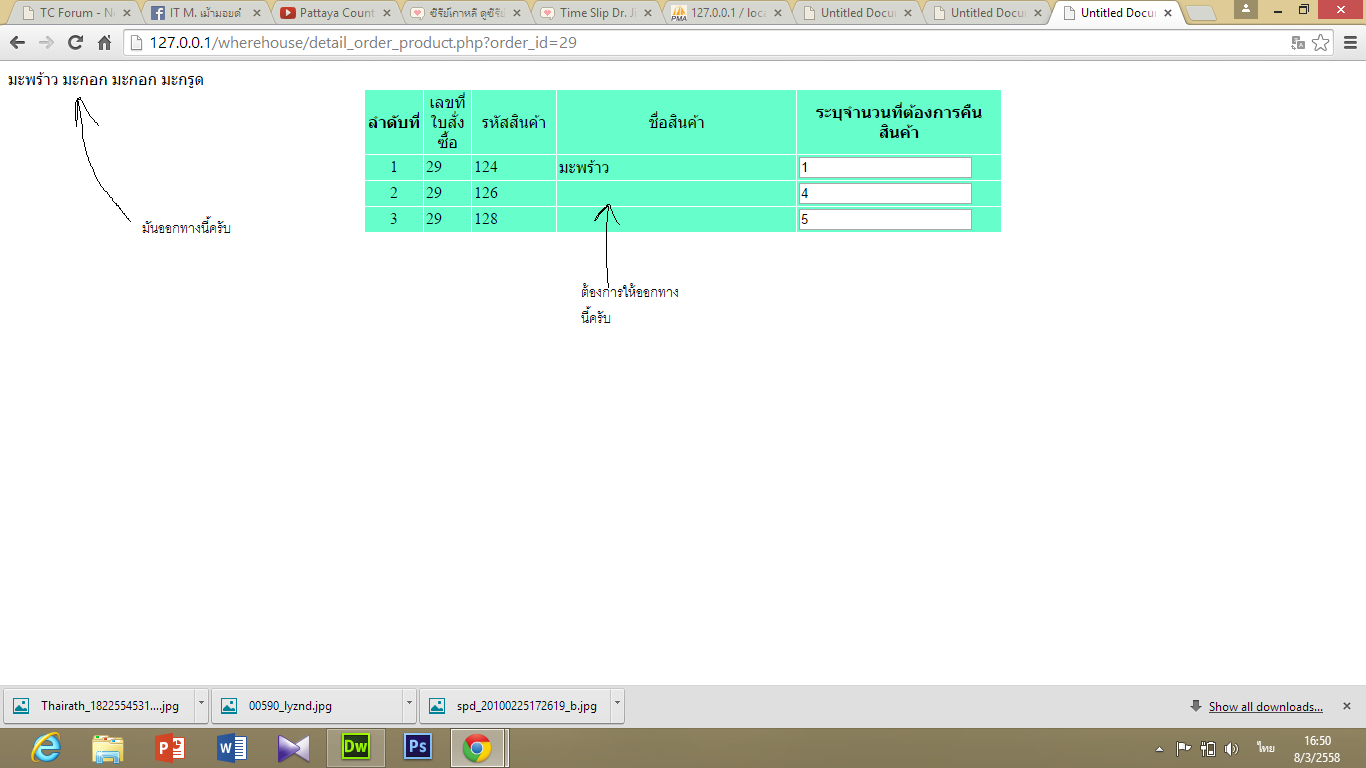Expand options for spd_20100225172619_b.jpg download
Screen dimensions: 1366x768
[617, 705]
